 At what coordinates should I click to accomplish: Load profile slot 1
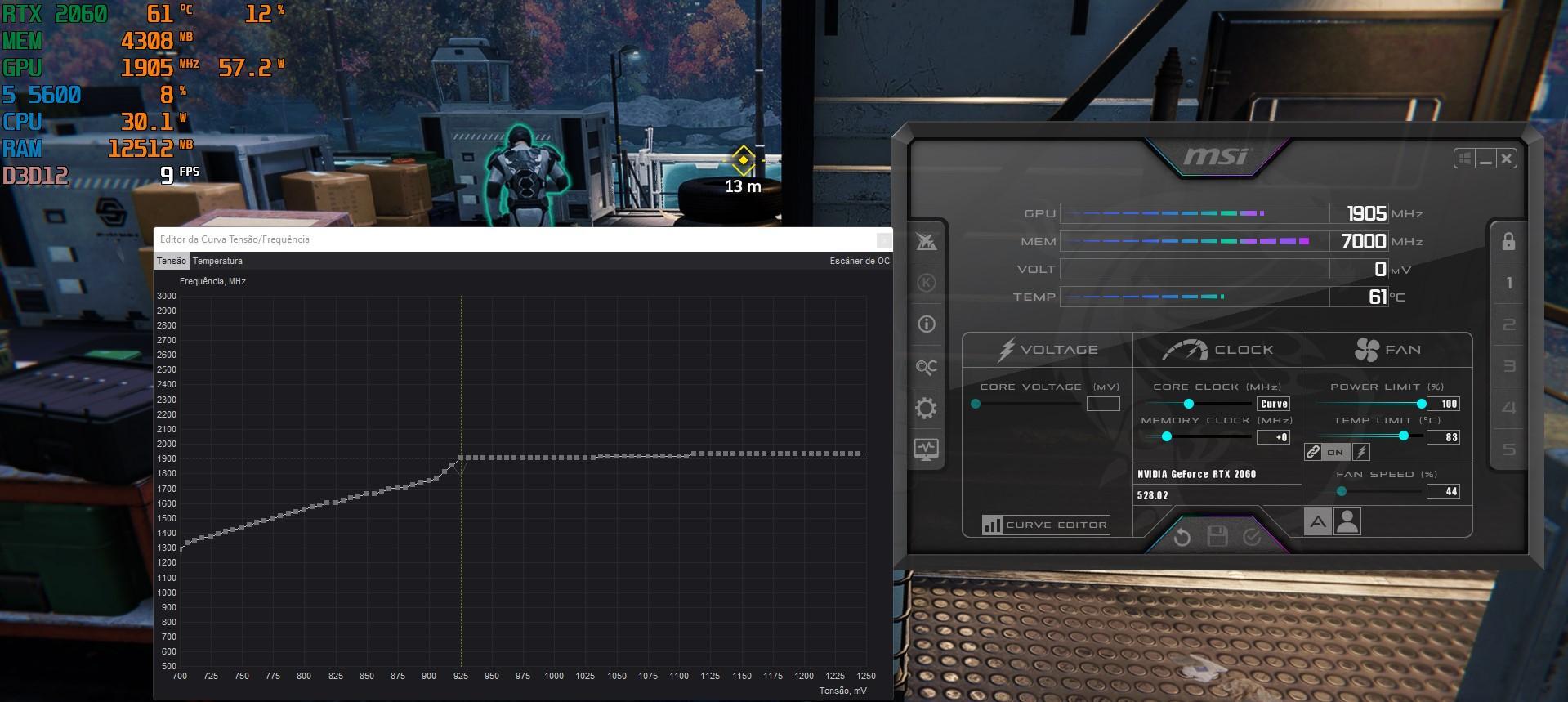pos(1508,283)
